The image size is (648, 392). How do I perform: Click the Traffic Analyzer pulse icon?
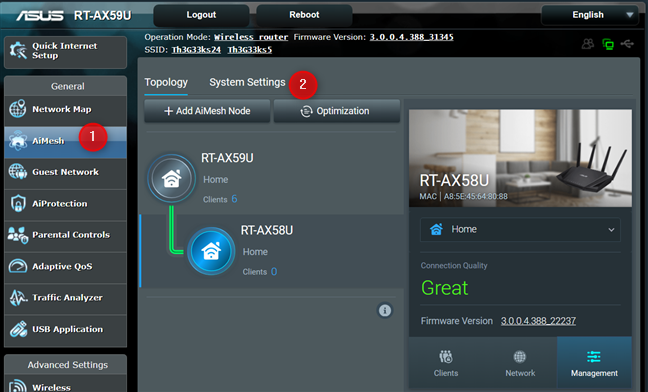pyautogui.click(x=18, y=297)
